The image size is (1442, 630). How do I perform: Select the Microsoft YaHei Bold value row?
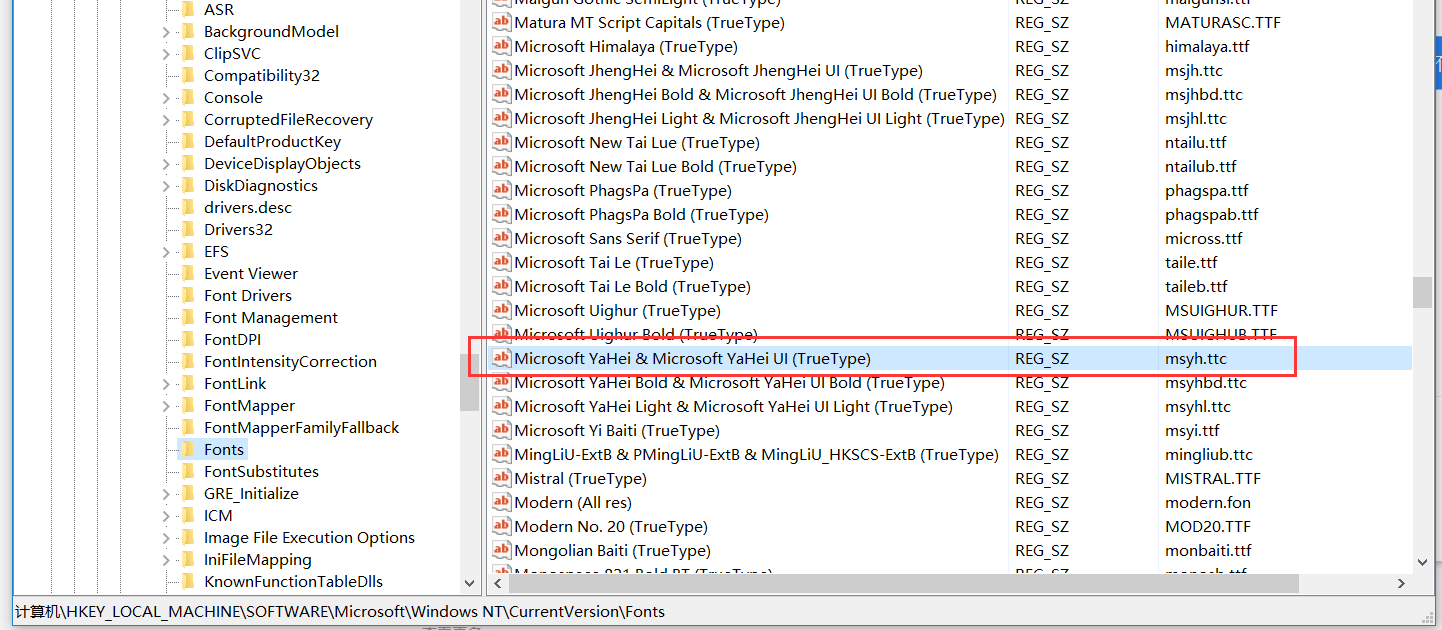pos(729,383)
